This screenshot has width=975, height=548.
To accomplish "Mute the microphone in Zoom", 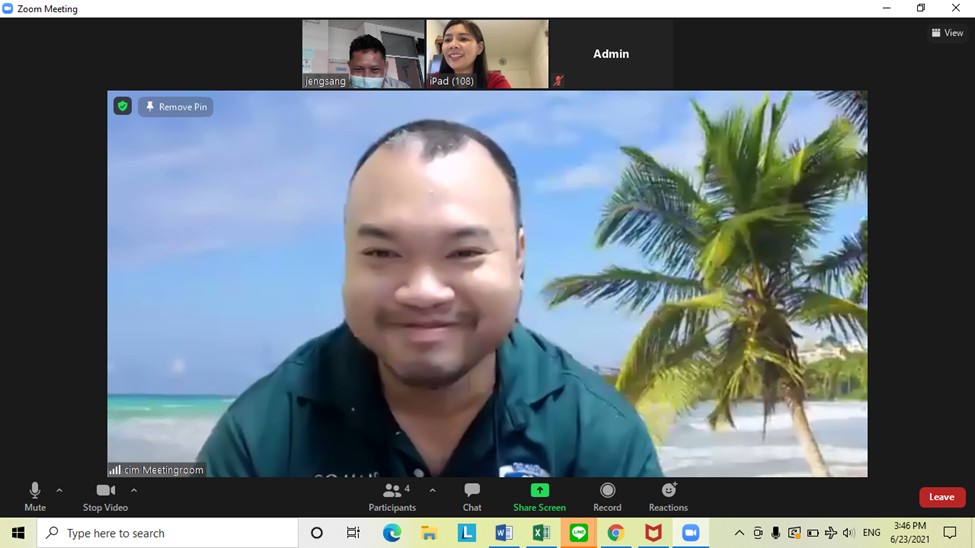I will pyautogui.click(x=35, y=495).
